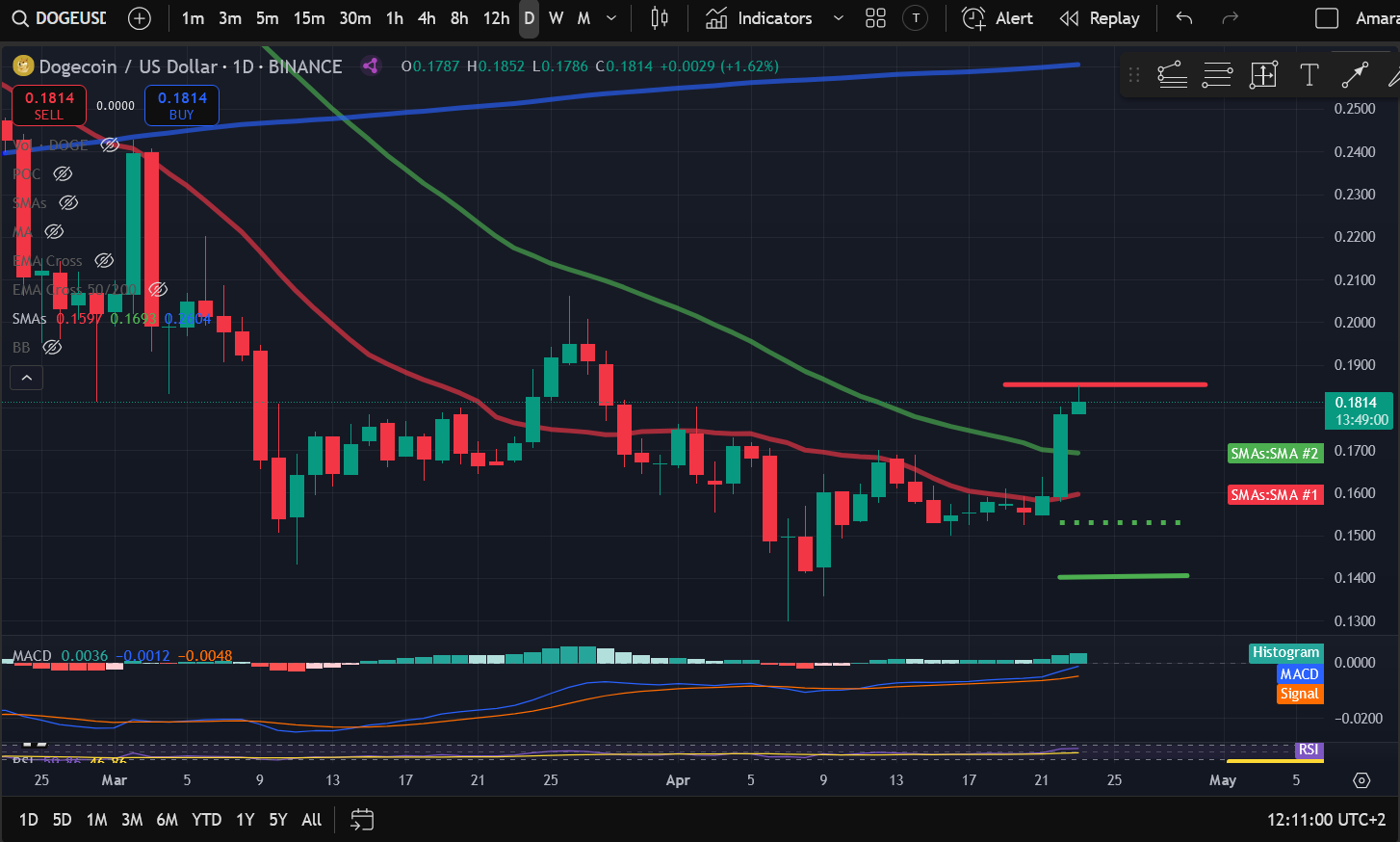
Task: Click the purple RSI label
Action: (x=1308, y=750)
